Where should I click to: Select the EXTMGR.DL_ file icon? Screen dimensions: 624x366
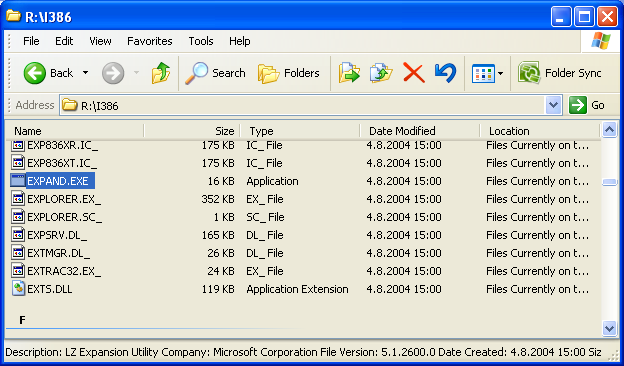click(18, 253)
